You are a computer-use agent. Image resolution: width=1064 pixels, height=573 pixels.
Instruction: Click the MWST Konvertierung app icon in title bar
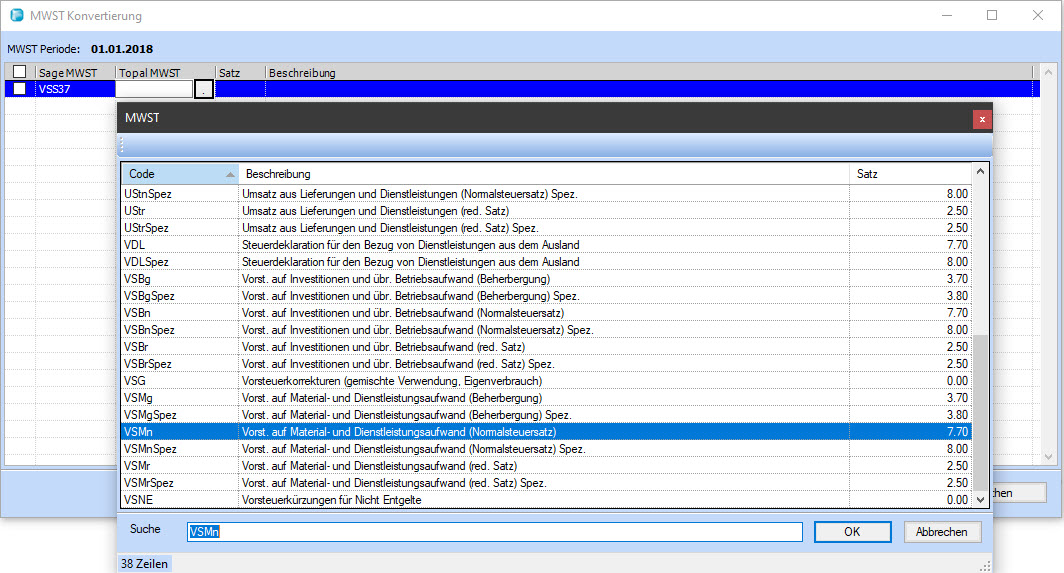click(x=16, y=16)
